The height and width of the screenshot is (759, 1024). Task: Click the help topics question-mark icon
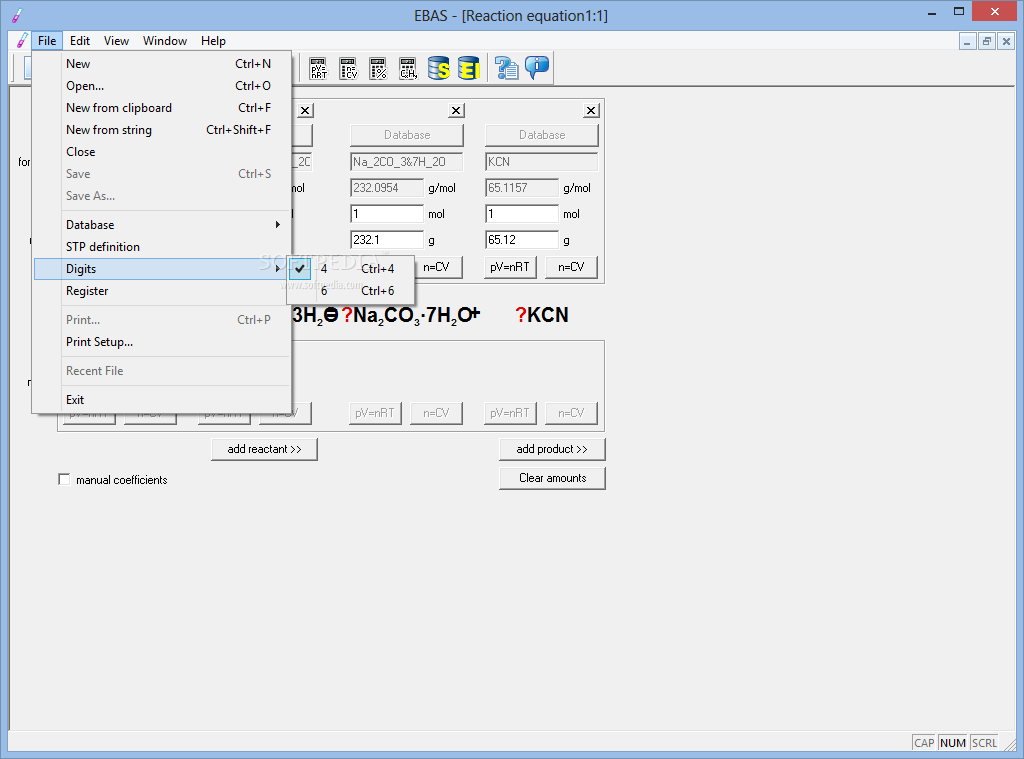506,68
